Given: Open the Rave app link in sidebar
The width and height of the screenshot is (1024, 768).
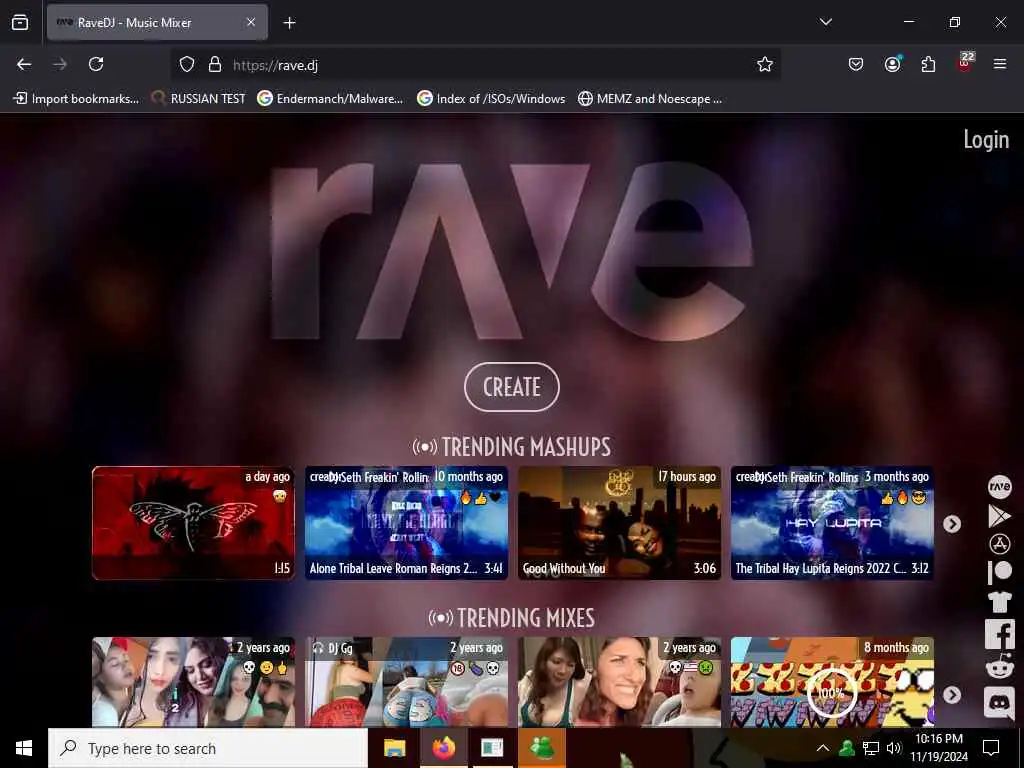Looking at the screenshot, I should pos(999,487).
